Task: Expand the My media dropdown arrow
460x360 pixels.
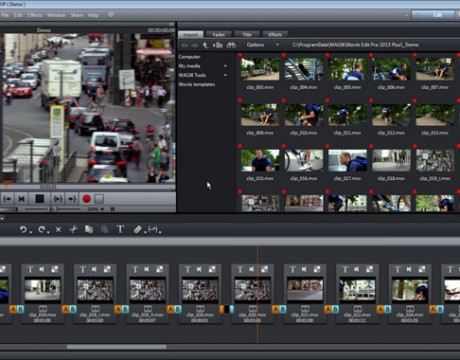Action: click(x=225, y=66)
